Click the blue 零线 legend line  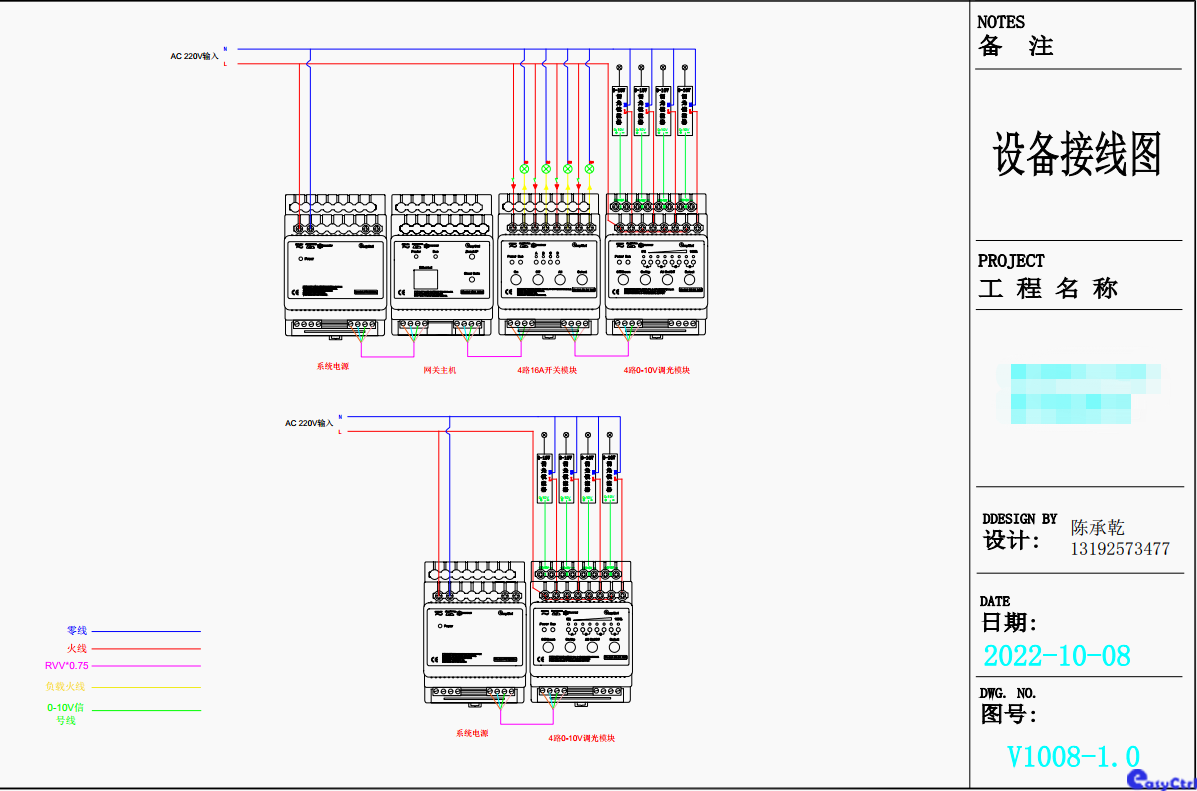tap(146, 632)
